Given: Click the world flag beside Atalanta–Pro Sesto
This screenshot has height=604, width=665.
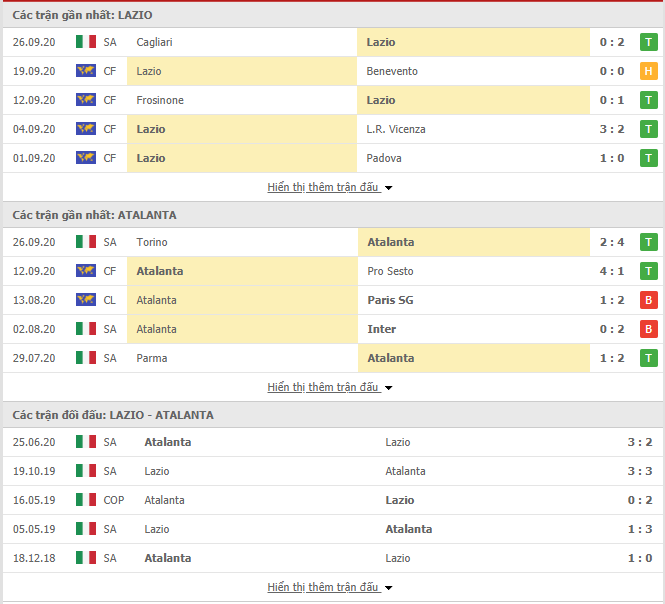Looking at the screenshot, I should (x=86, y=271).
